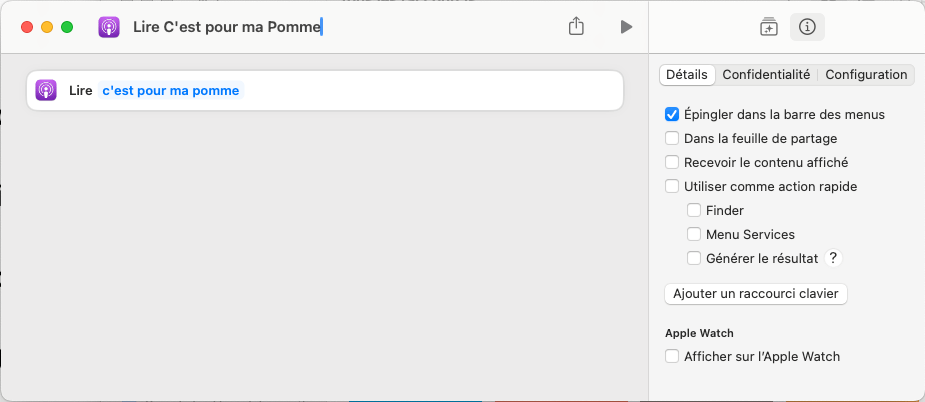Toggle Afficher sur l'Apple Watch
This screenshot has height=402, width=925.
[672, 356]
